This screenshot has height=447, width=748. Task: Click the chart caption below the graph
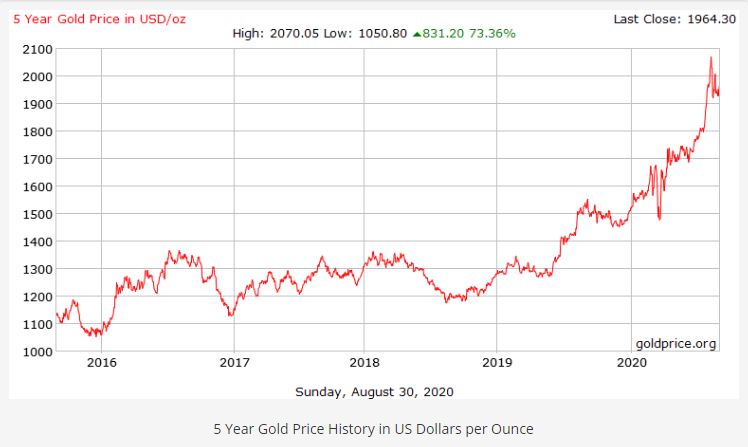[x=373, y=429]
